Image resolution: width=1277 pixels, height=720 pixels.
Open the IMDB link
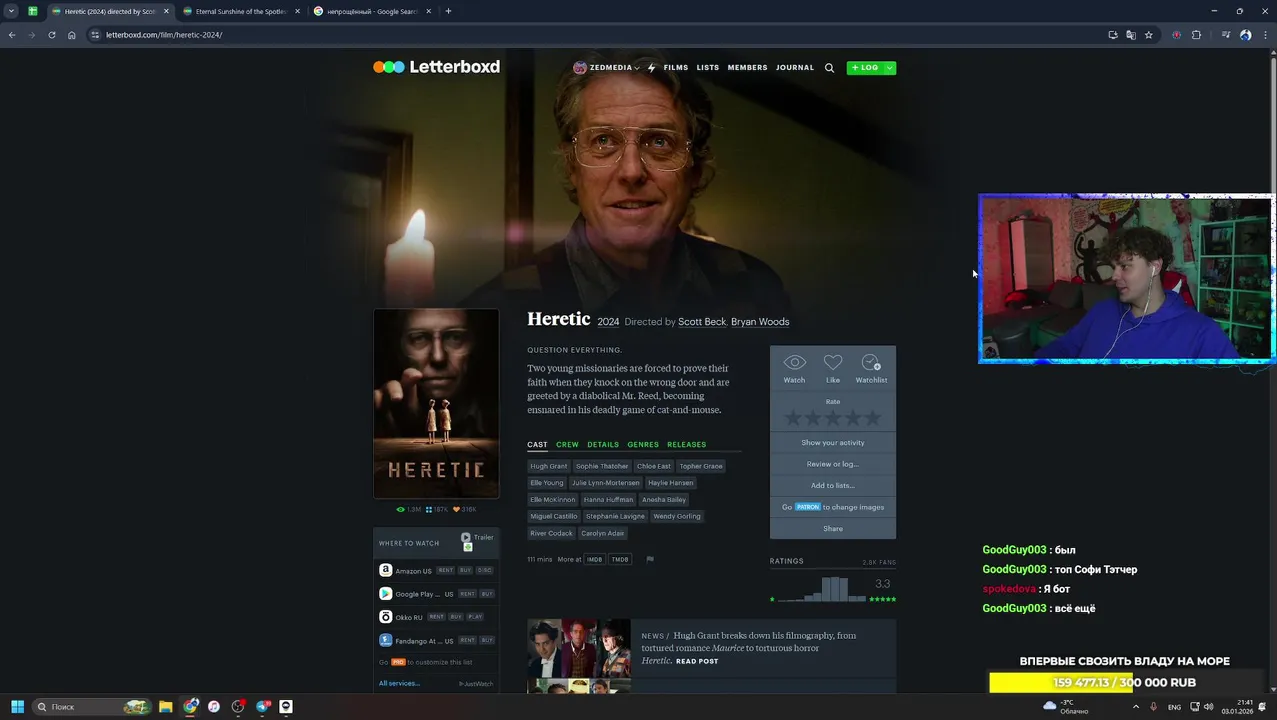pyautogui.click(x=595, y=559)
